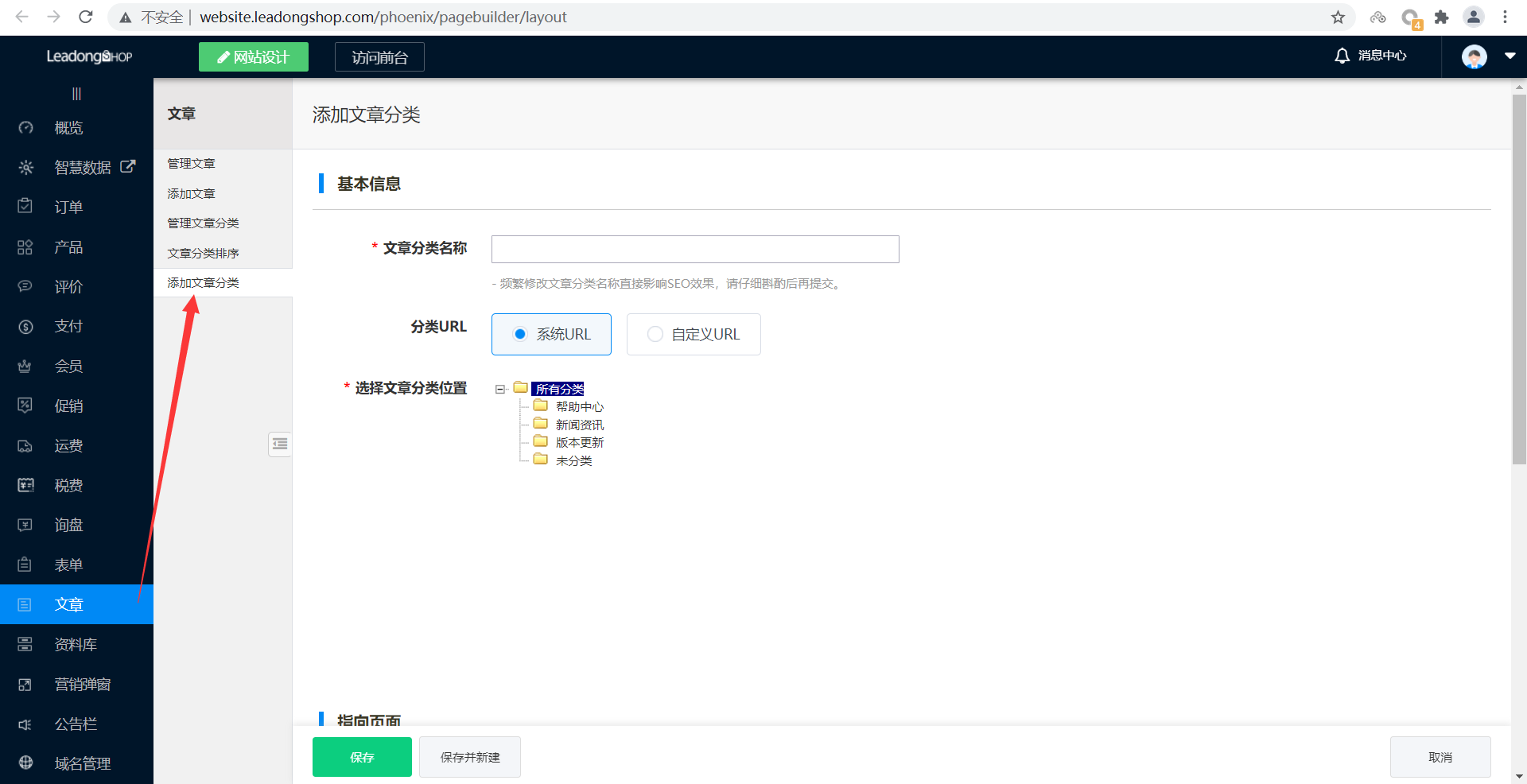
Task: Choose the 自定义URL radio option
Action: point(655,334)
